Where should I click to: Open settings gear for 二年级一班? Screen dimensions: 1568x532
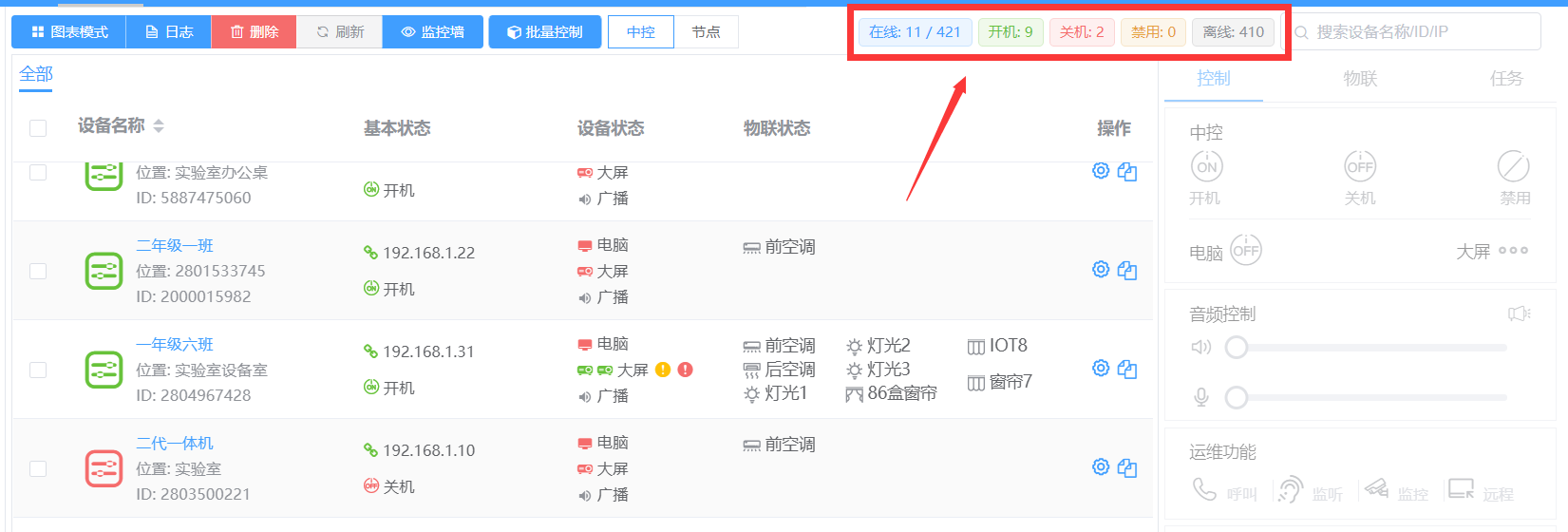1101,270
